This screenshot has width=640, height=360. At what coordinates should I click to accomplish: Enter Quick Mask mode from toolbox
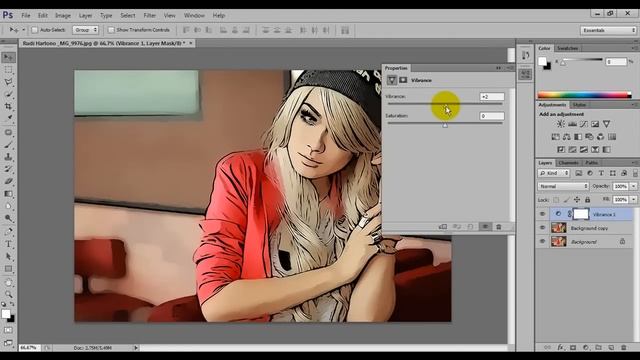(9, 330)
